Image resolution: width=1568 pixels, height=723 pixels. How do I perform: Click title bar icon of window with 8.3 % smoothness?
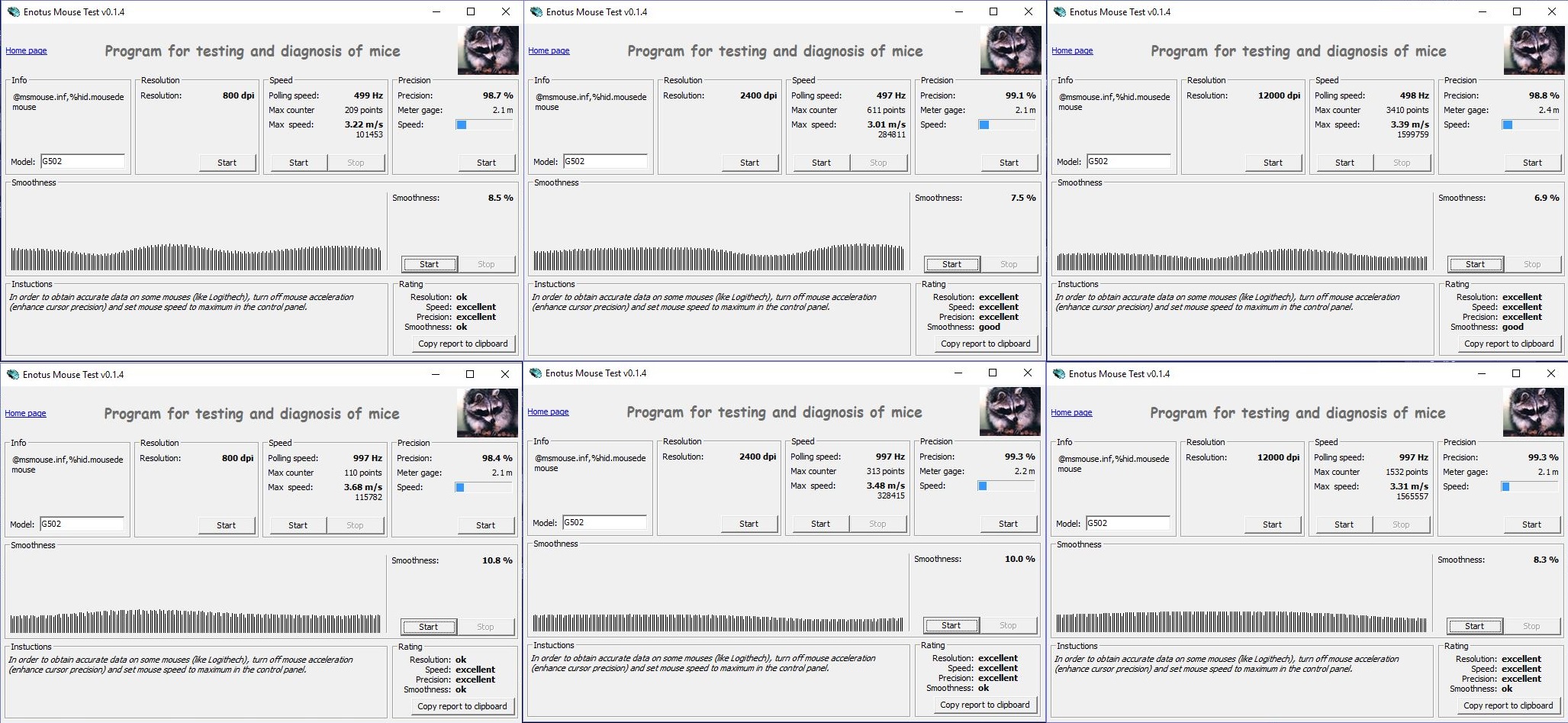tap(1058, 373)
